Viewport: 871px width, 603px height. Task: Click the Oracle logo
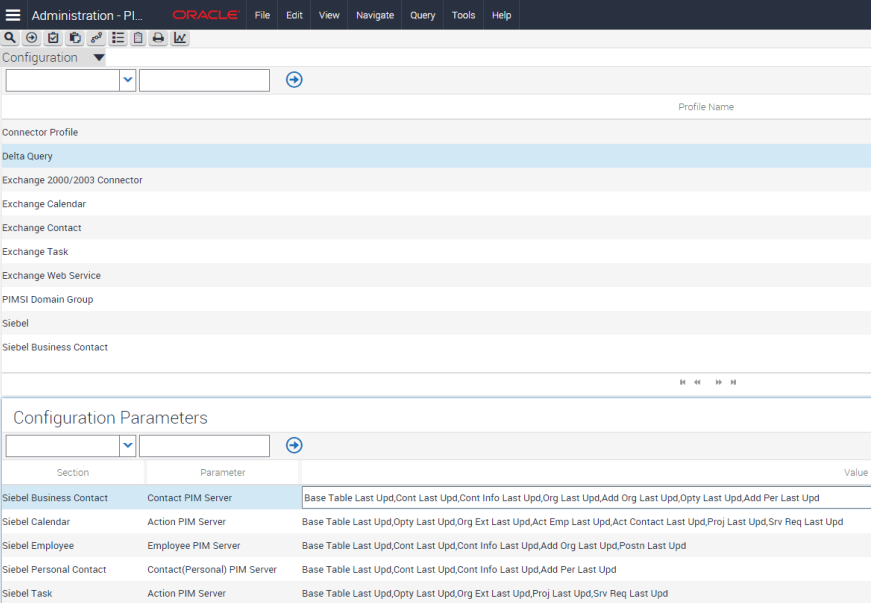pyautogui.click(x=206, y=15)
